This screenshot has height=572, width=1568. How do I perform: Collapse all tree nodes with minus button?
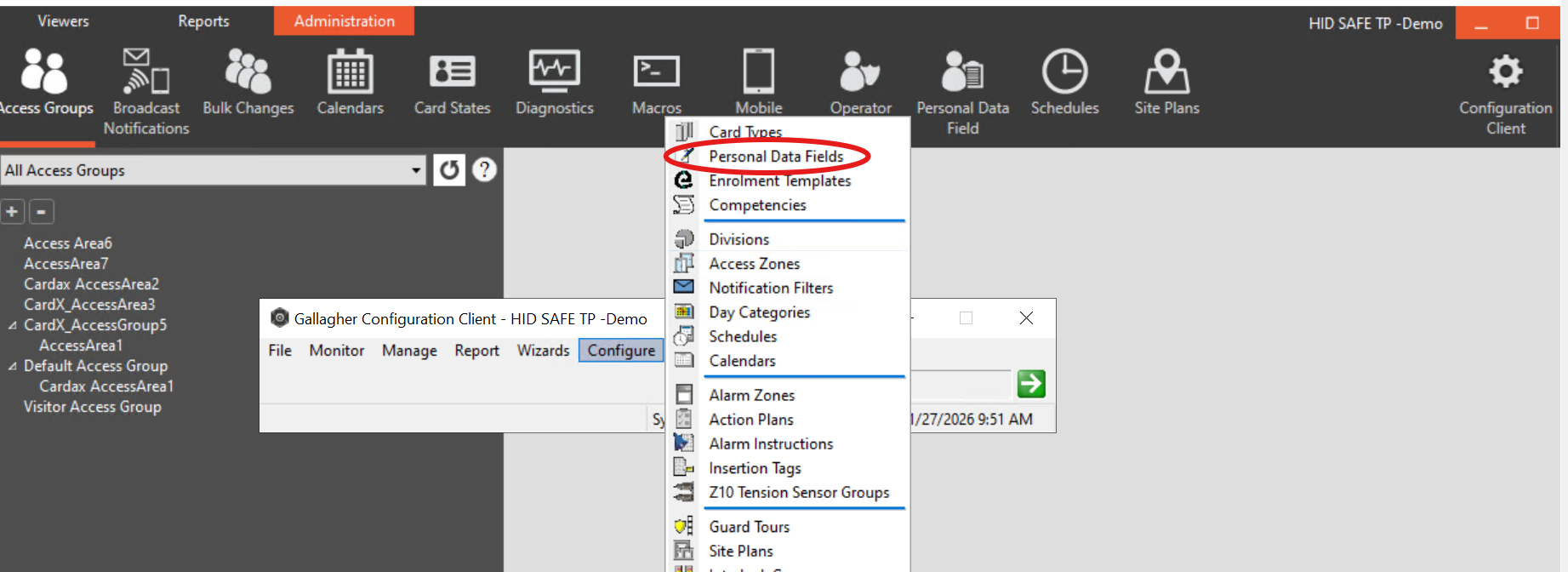pos(42,211)
